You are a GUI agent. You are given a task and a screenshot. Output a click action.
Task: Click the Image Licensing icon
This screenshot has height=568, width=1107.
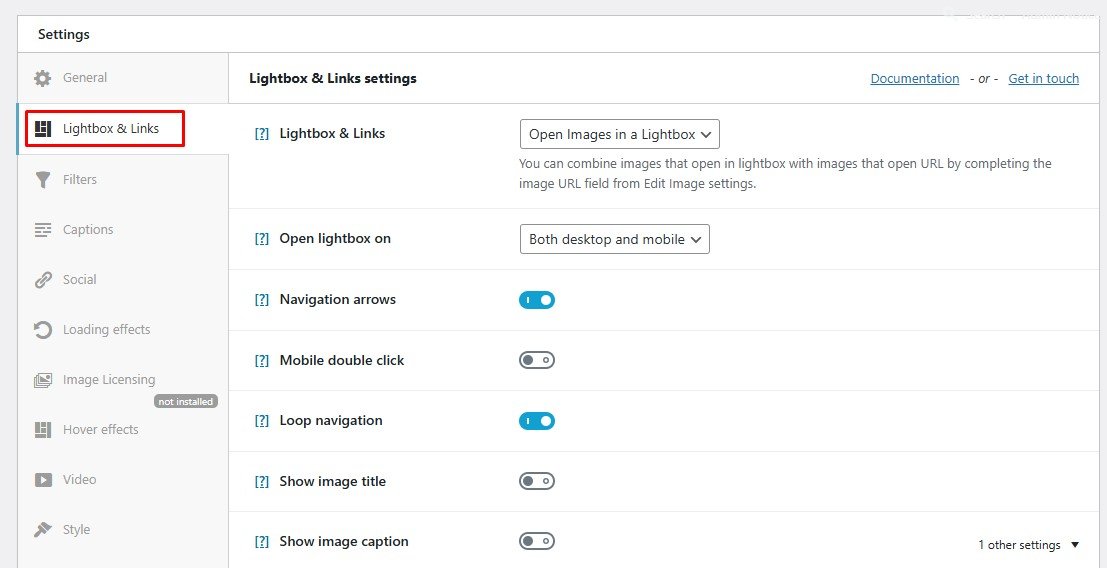[43, 380]
